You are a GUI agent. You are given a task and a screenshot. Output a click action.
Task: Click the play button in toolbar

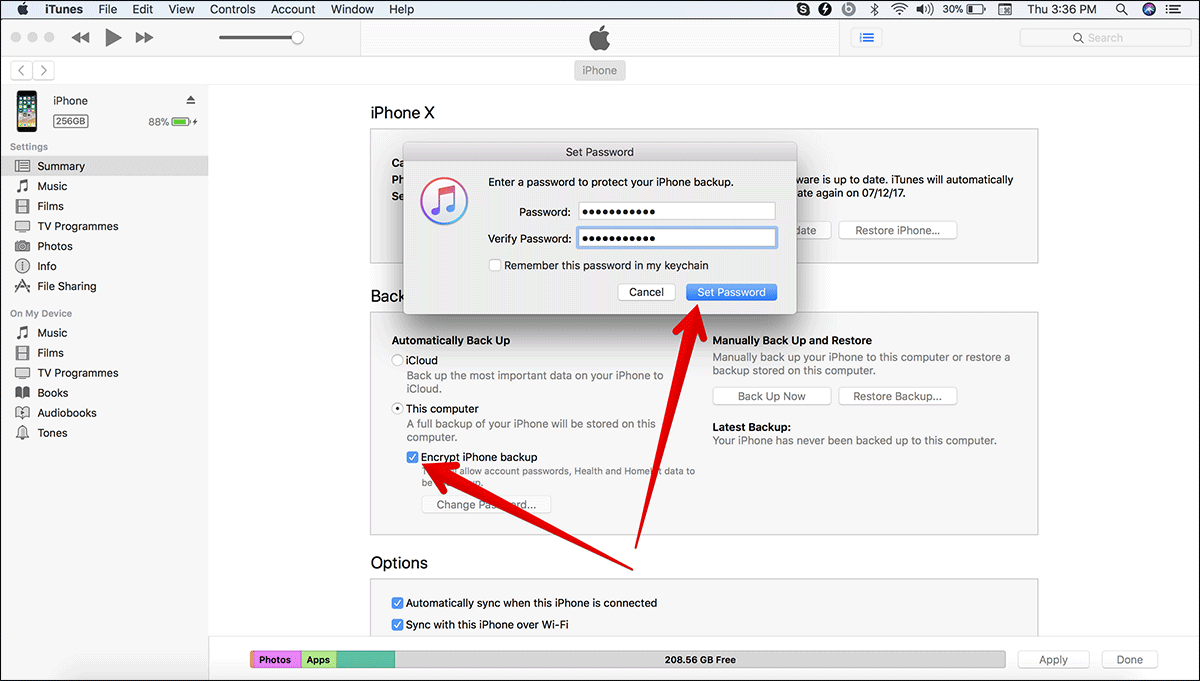[113, 37]
